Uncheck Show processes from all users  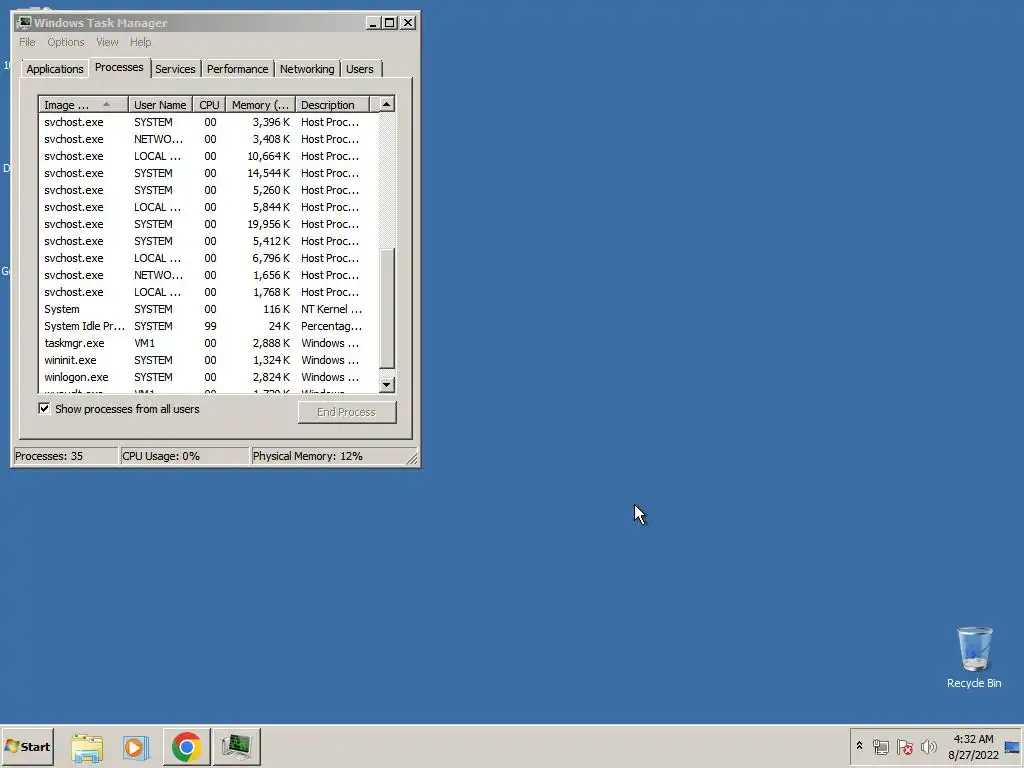click(44, 409)
